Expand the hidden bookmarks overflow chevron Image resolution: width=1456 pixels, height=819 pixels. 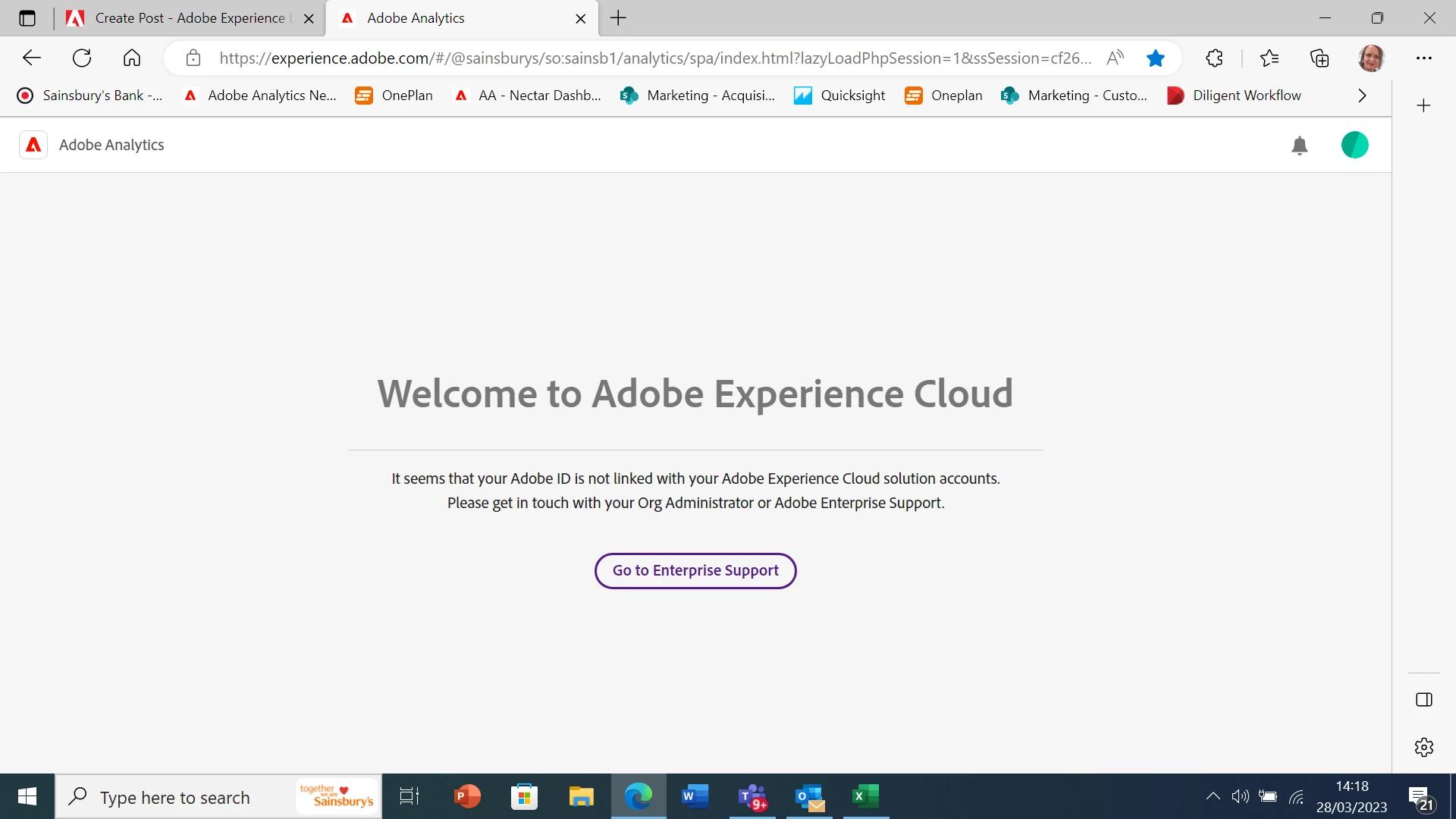pos(1362,96)
